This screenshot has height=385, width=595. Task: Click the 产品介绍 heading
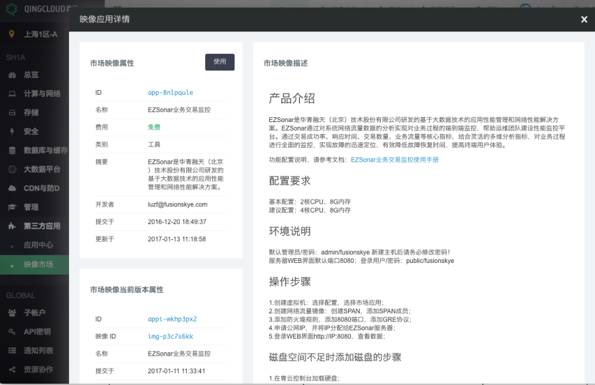292,99
